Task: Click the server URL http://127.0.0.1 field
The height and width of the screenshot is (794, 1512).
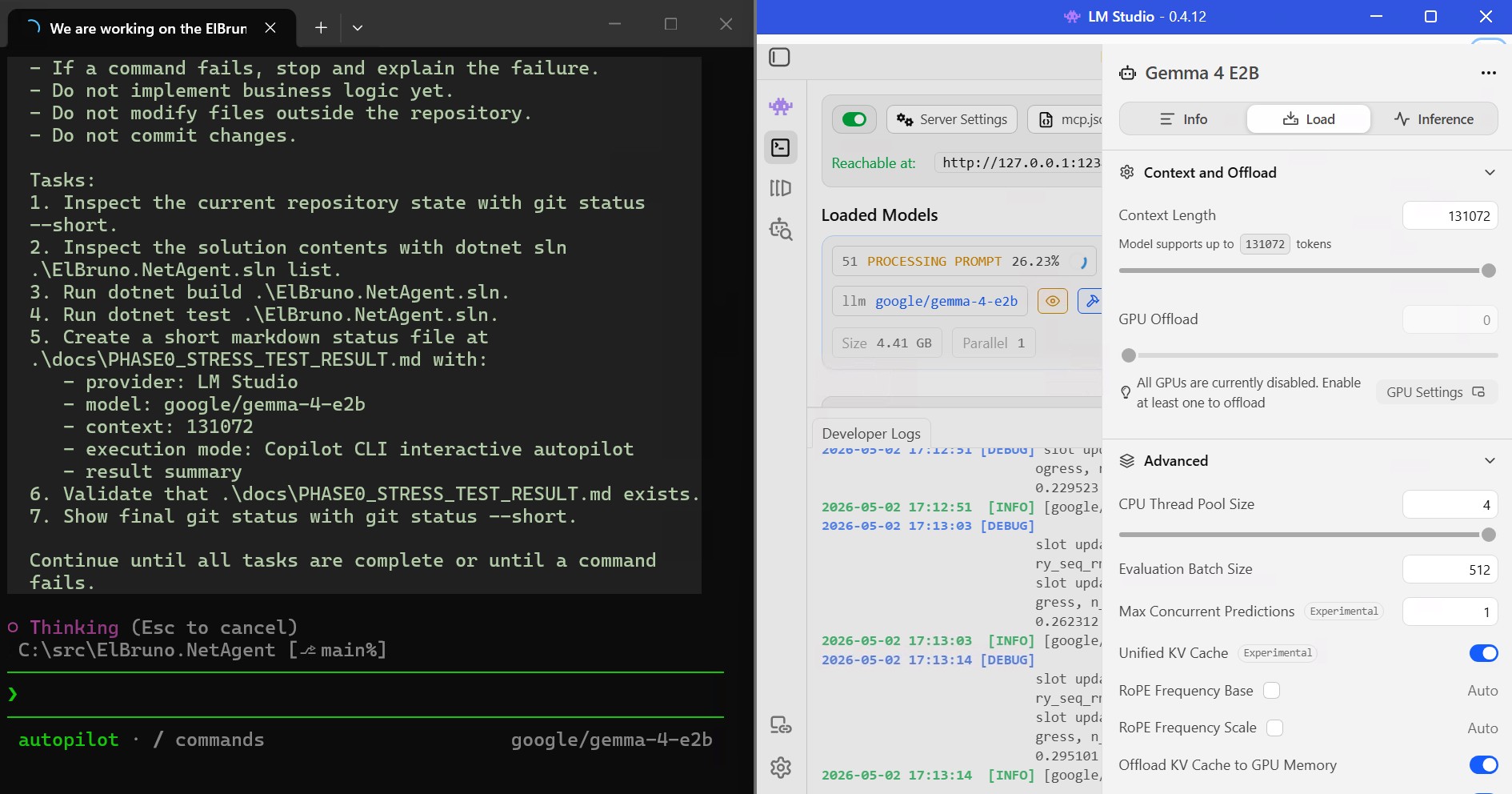Action: (1018, 162)
